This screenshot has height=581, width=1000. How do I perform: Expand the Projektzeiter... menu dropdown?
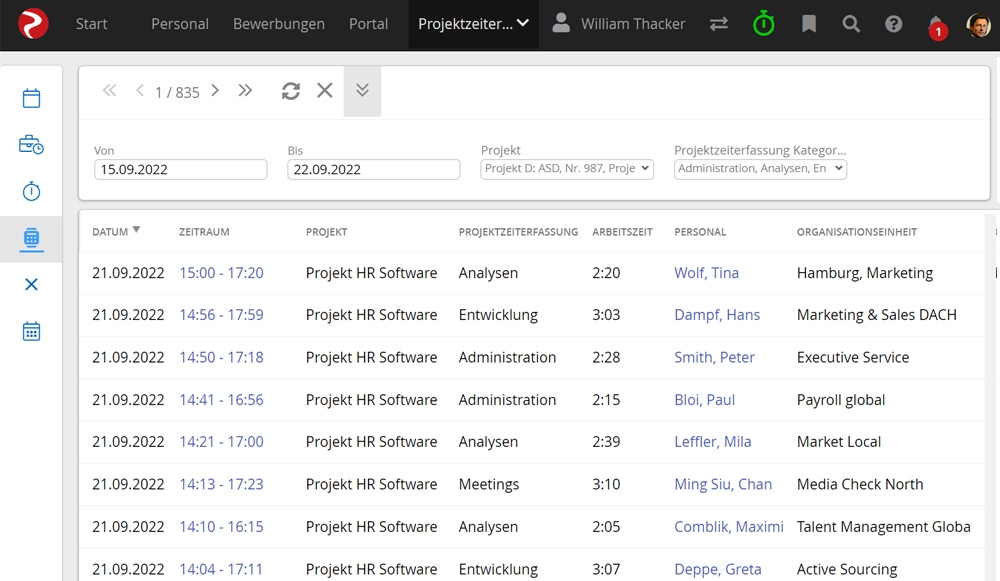(x=473, y=24)
